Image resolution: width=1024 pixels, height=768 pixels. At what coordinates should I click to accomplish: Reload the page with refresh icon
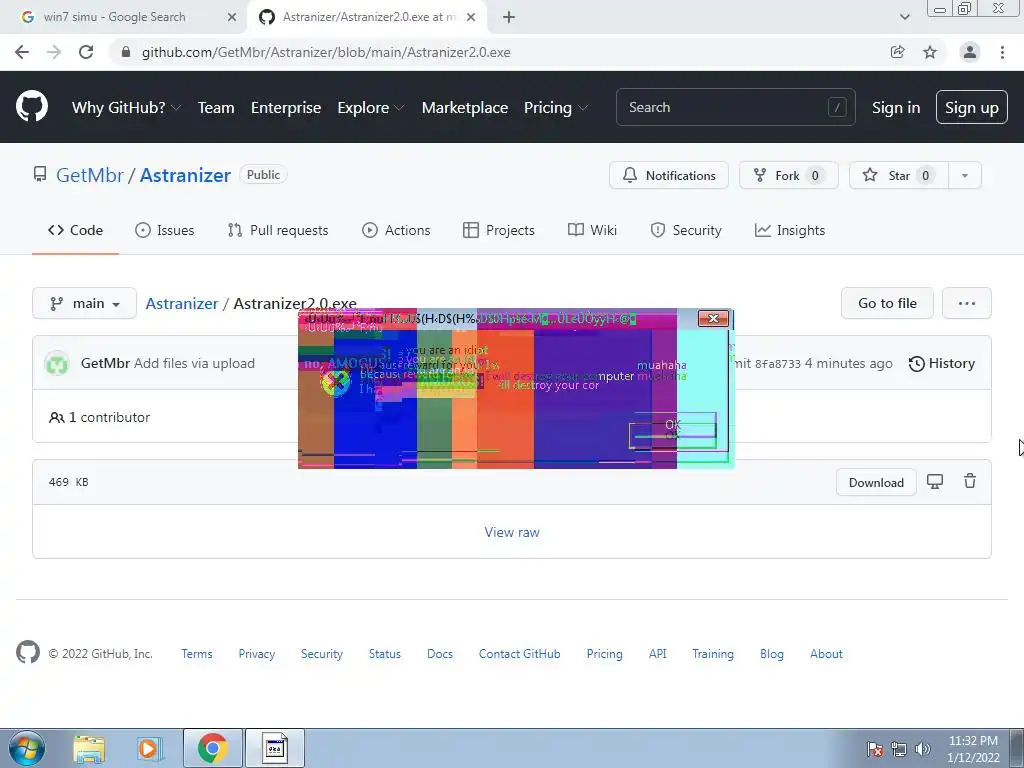[86, 52]
